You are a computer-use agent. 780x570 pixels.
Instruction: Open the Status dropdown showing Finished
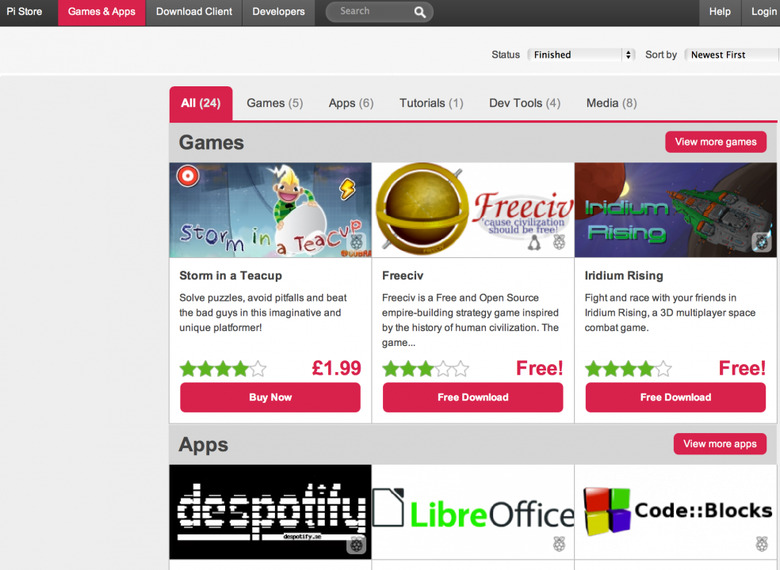click(x=581, y=55)
